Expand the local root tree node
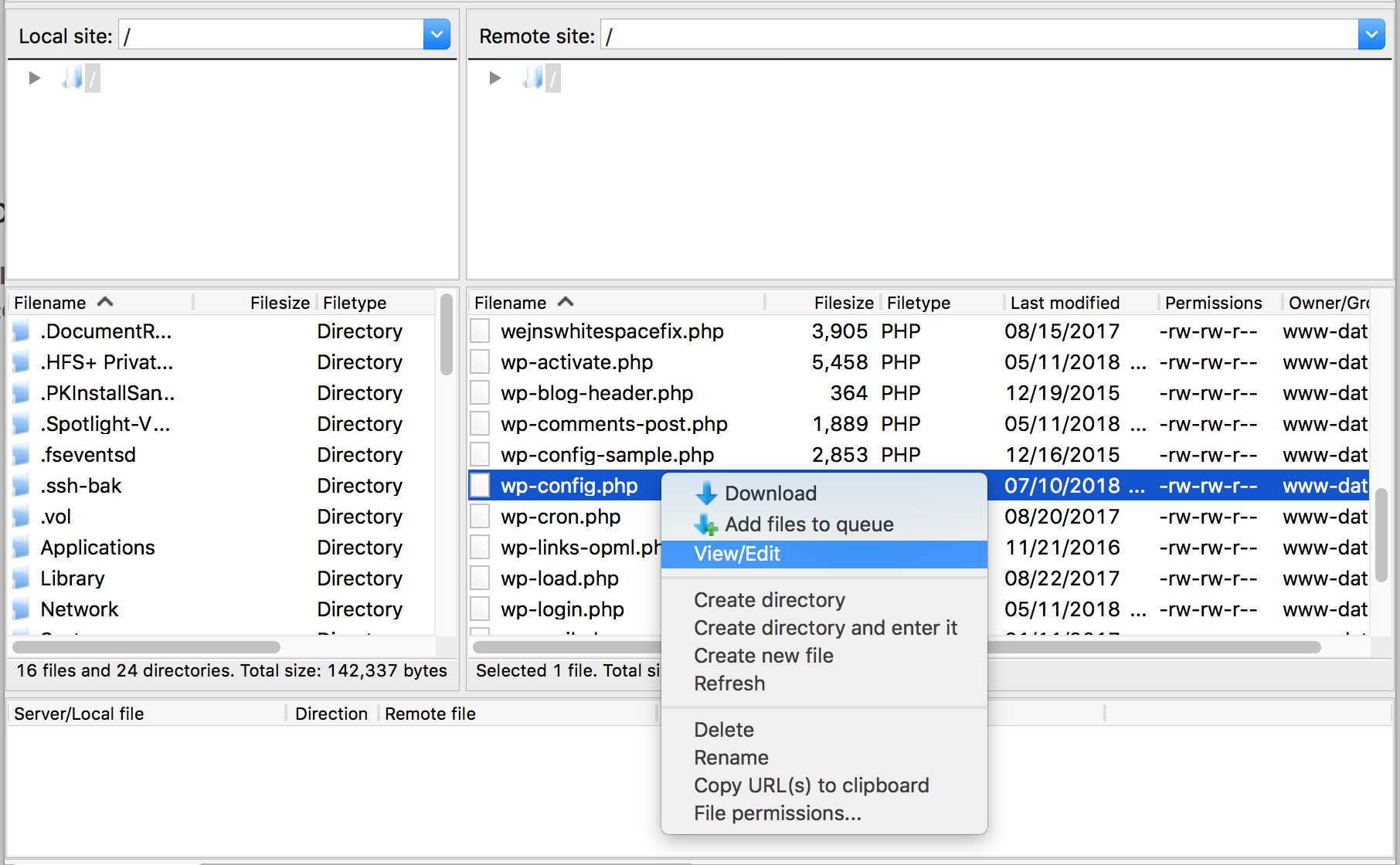Screen dimensions: 1400x865 pos(34,78)
